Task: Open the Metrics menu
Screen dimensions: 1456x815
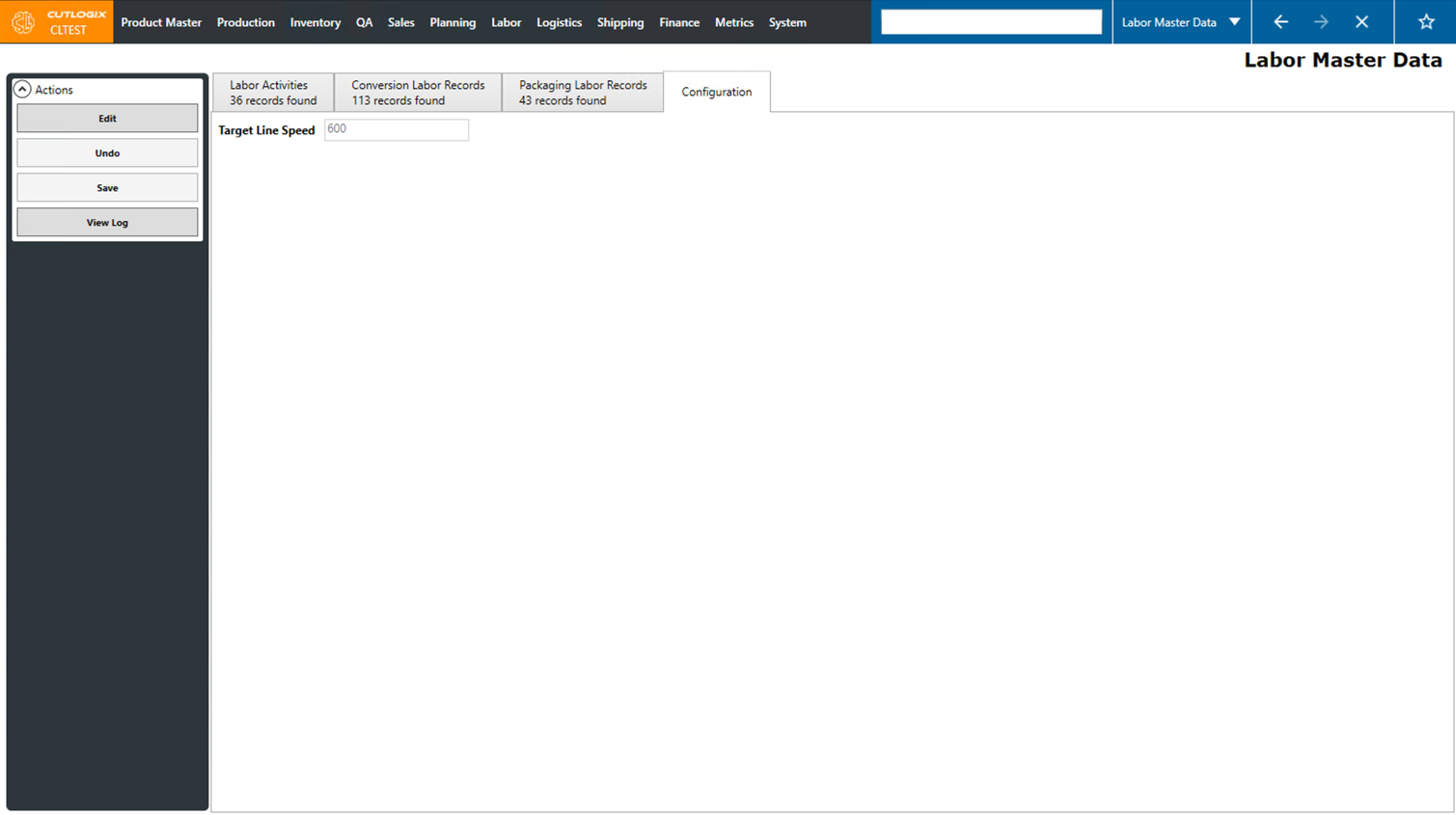Action: [733, 22]
